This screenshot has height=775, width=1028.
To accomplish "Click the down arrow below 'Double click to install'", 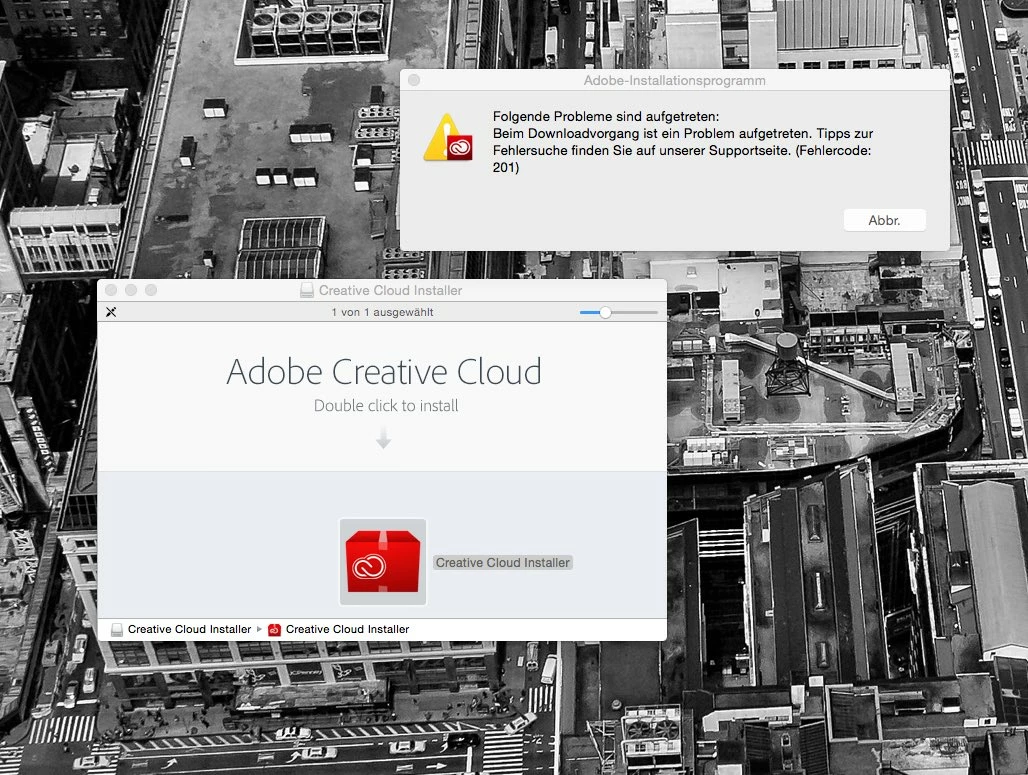I will 384,438.
